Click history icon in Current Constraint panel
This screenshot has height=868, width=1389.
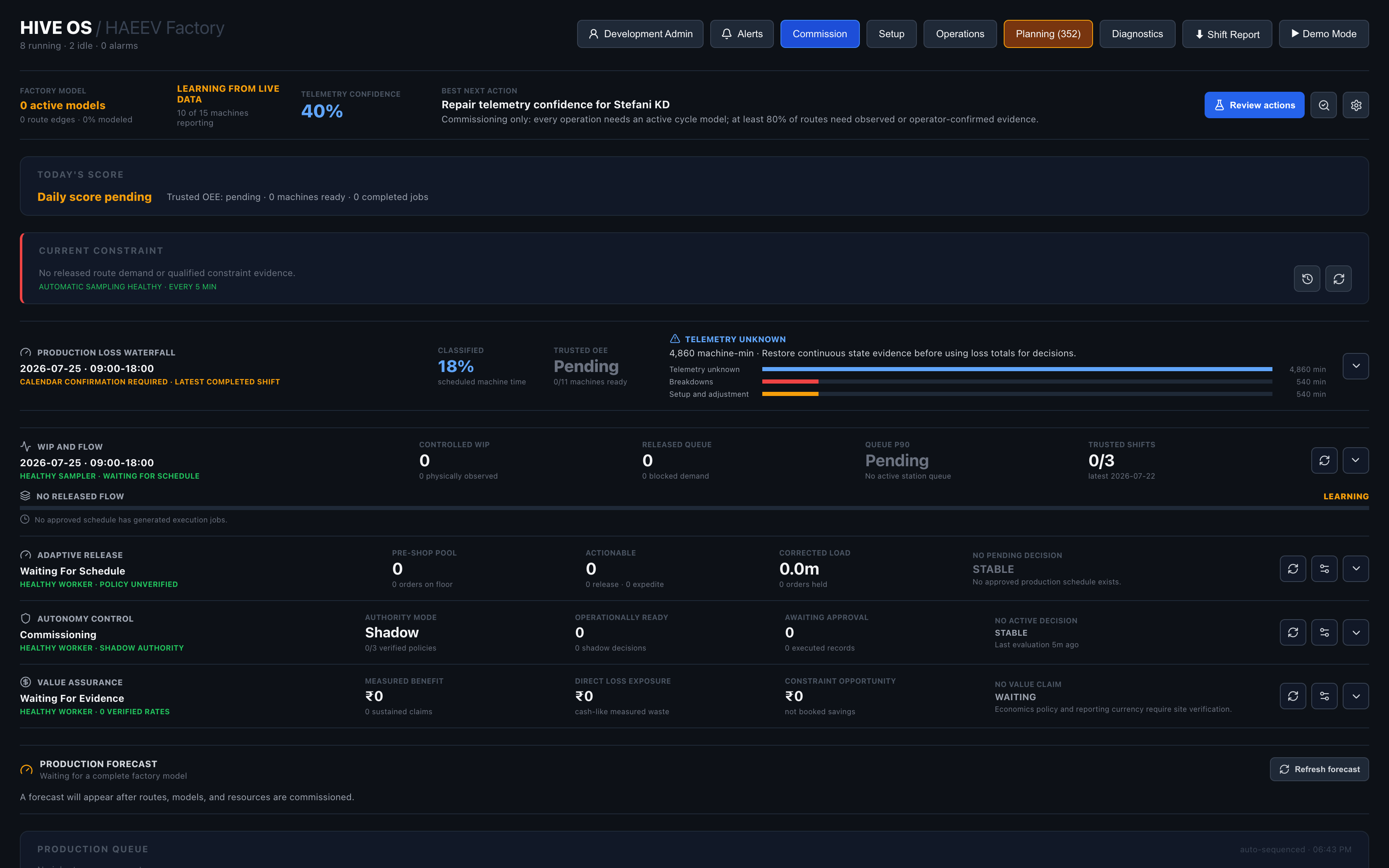[1307, 279]
